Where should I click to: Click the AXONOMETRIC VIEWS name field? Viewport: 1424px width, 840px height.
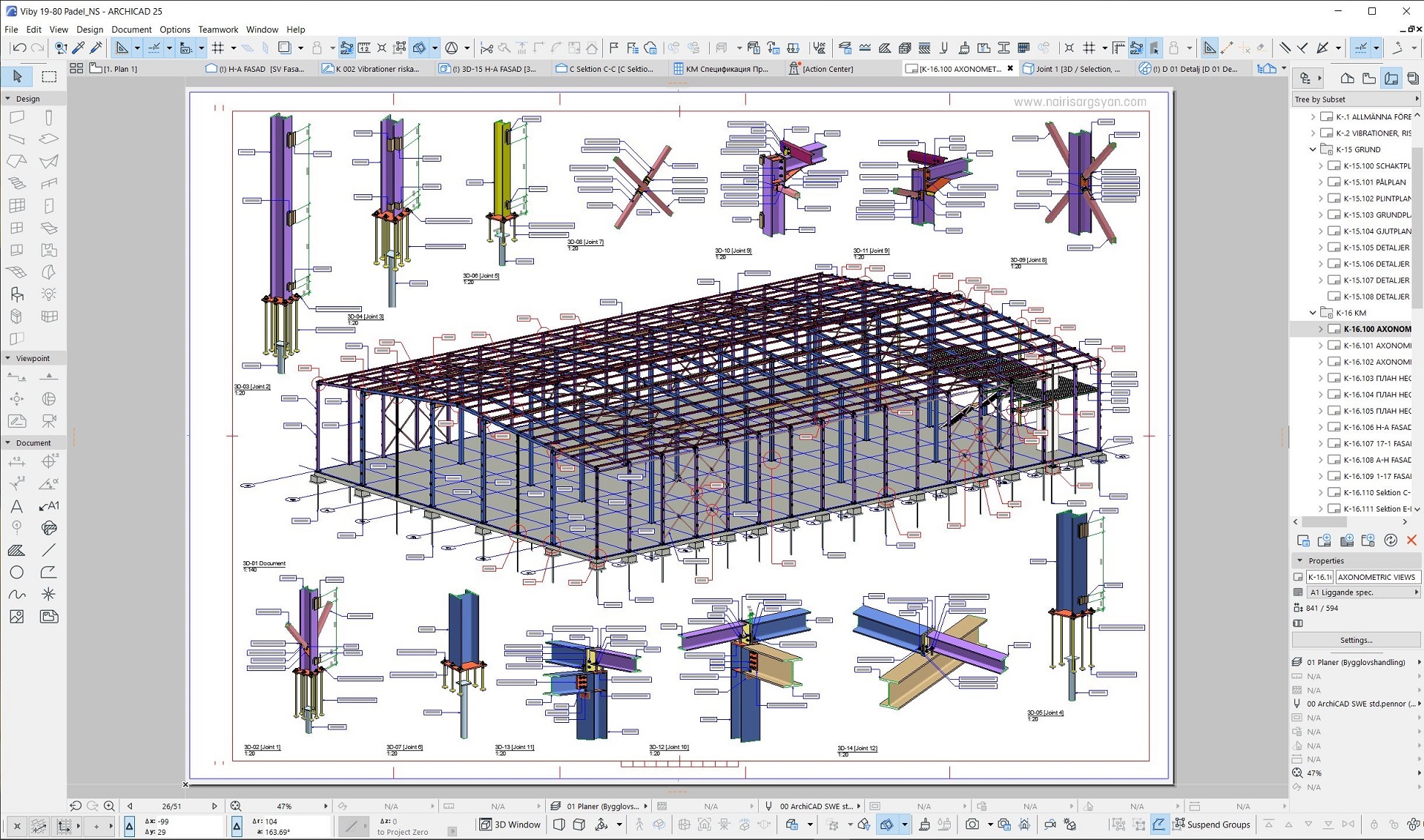click(x=1377, y=577)
